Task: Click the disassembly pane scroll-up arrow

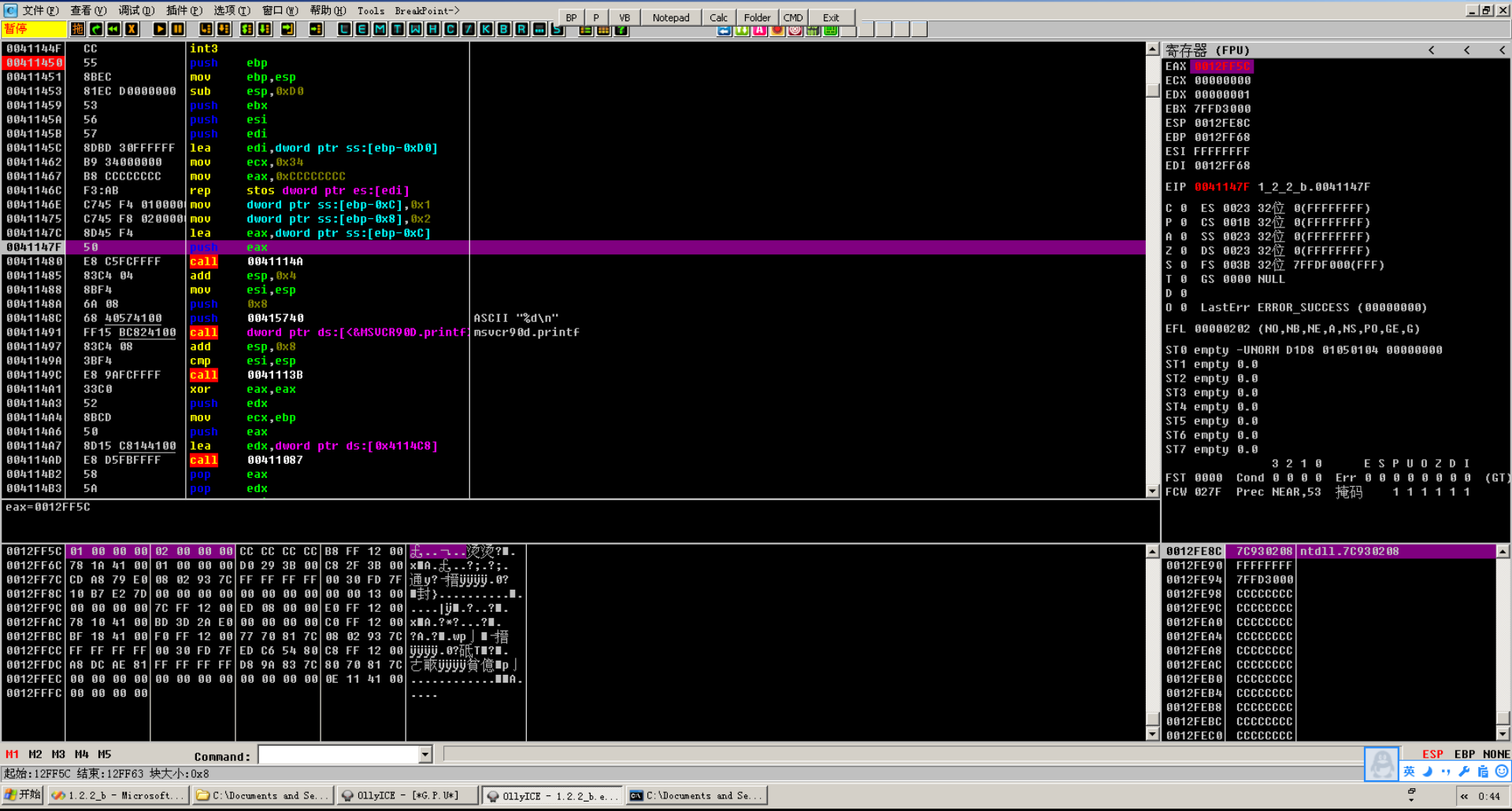Action: click(1152, 49)
